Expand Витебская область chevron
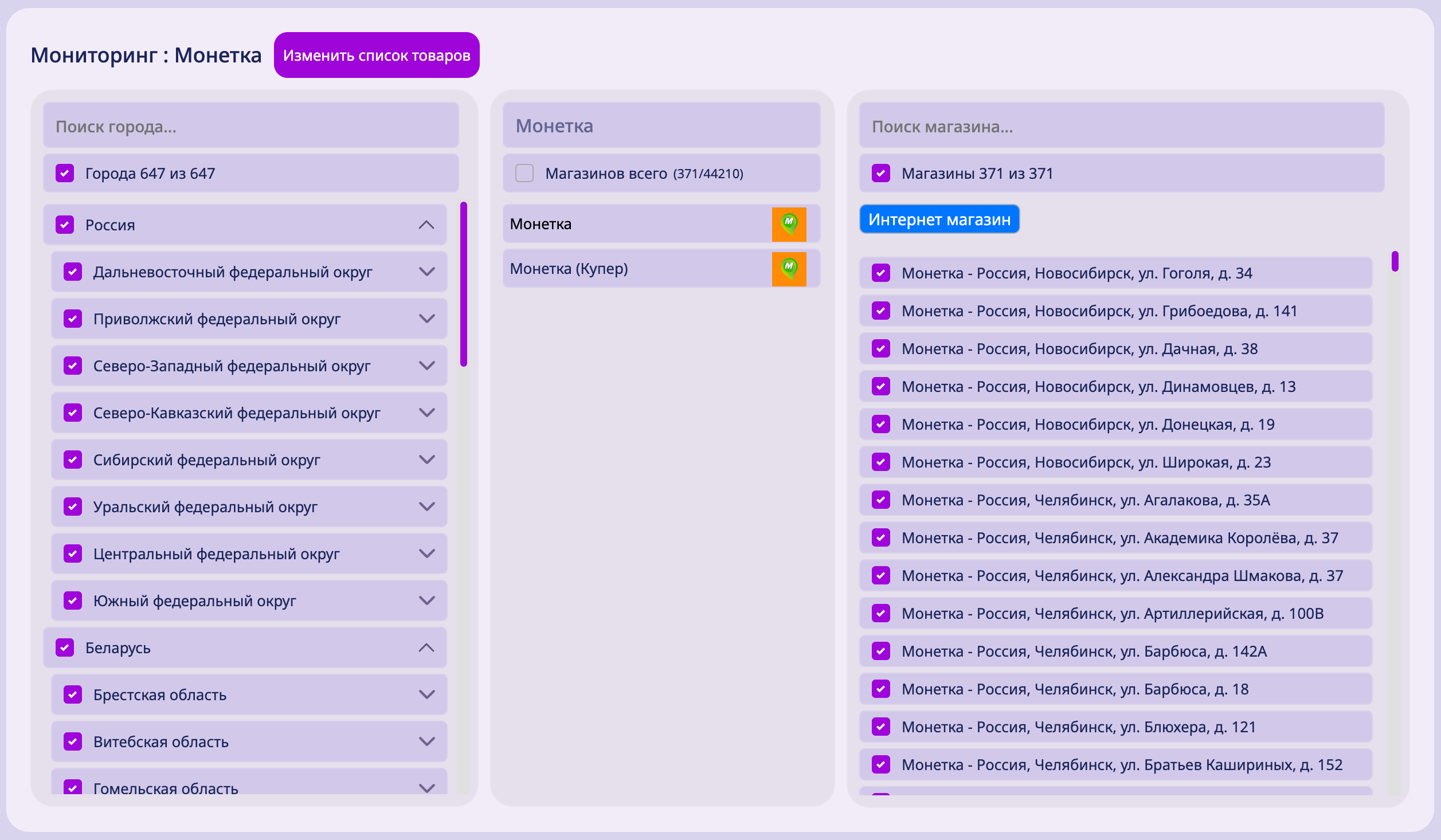The image size is (1441, 840). tap(427, 741)
